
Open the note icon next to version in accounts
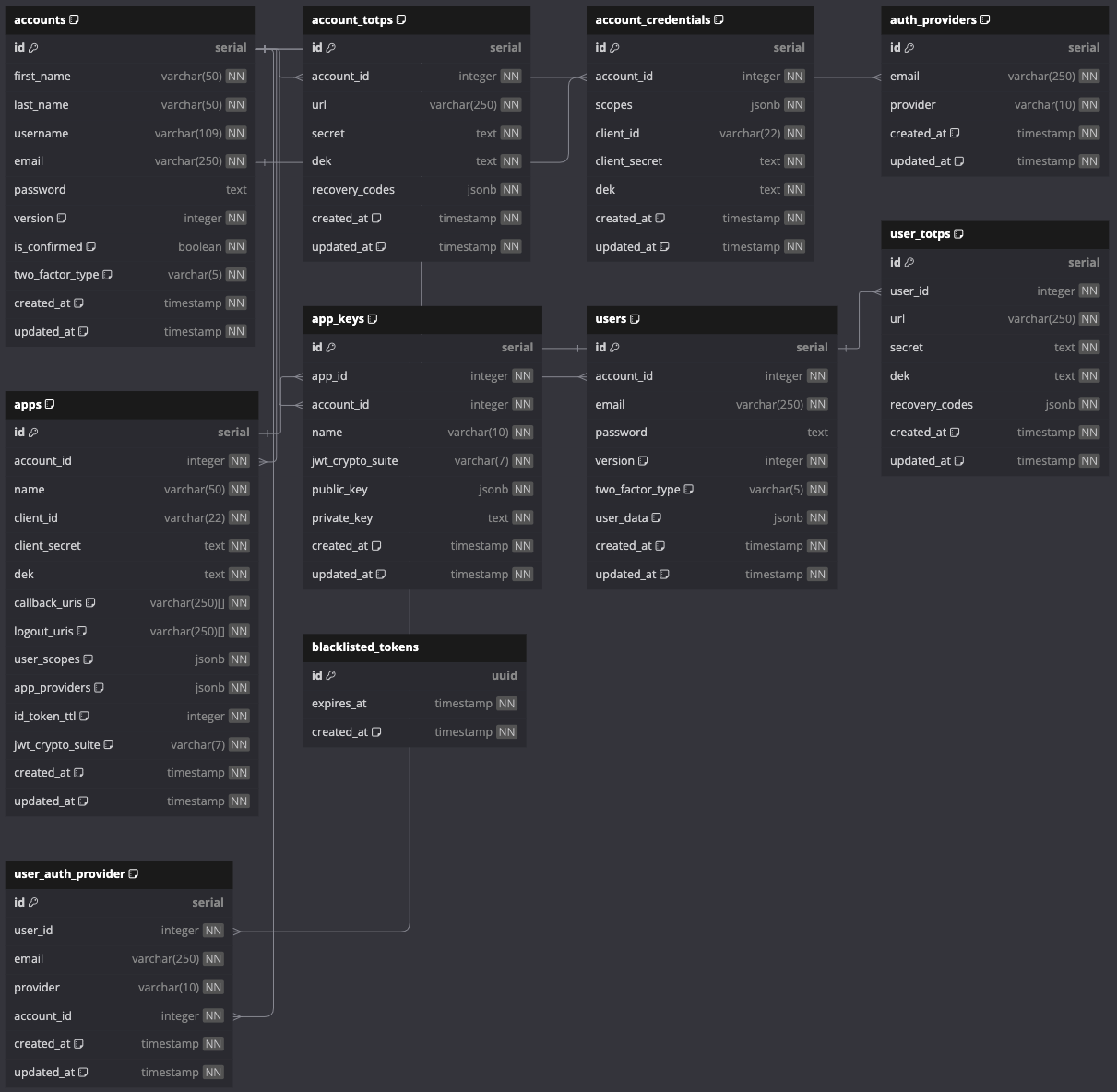62,219
